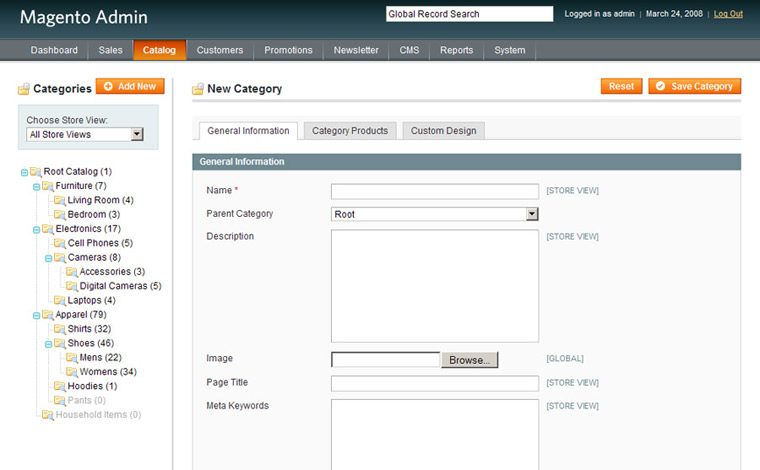Collapse the Apparel tree node
The height and width of the screenshot is (470, 760).
tap(36, 315)
